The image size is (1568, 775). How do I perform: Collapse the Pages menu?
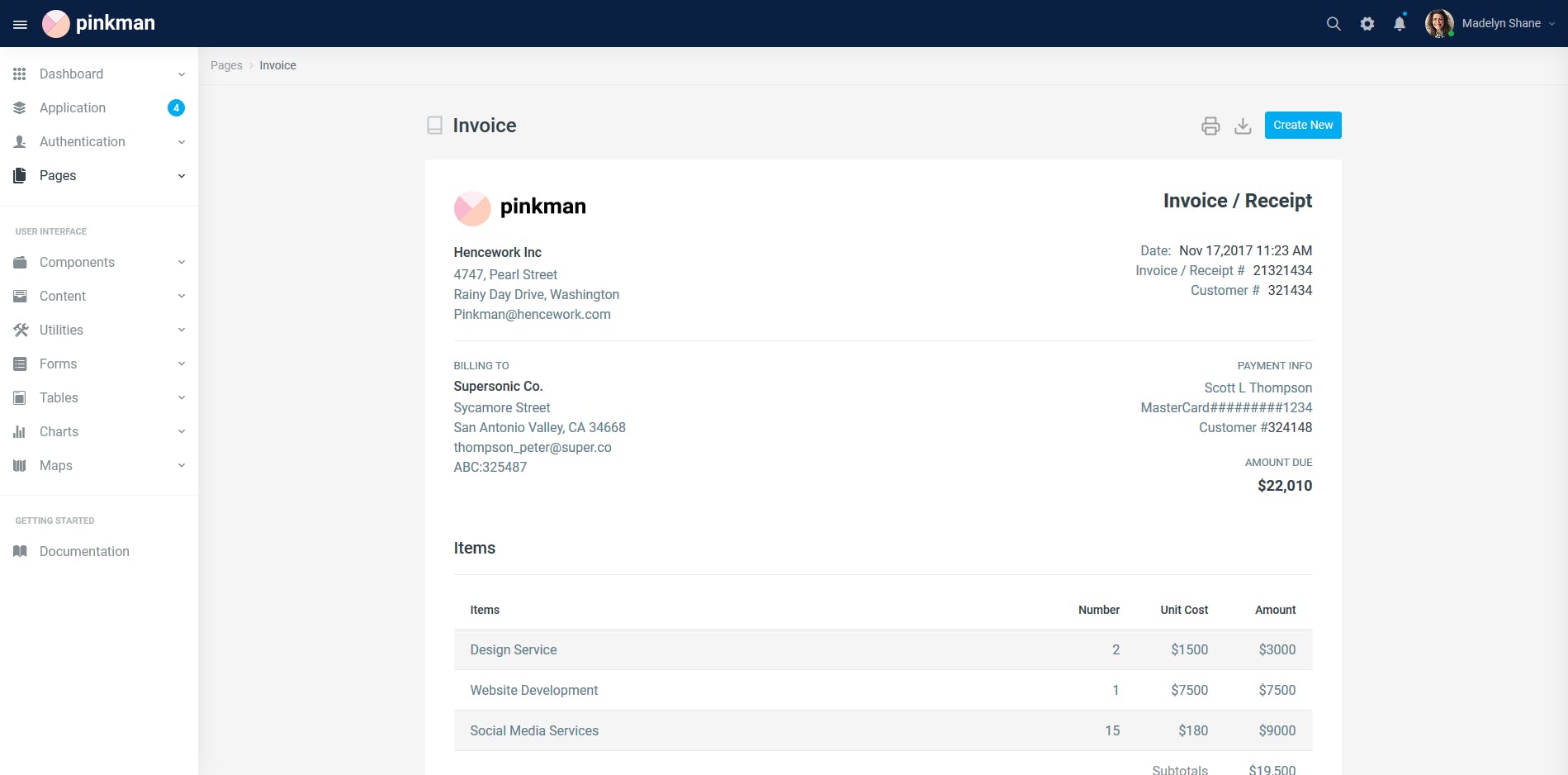coord(57,175)
